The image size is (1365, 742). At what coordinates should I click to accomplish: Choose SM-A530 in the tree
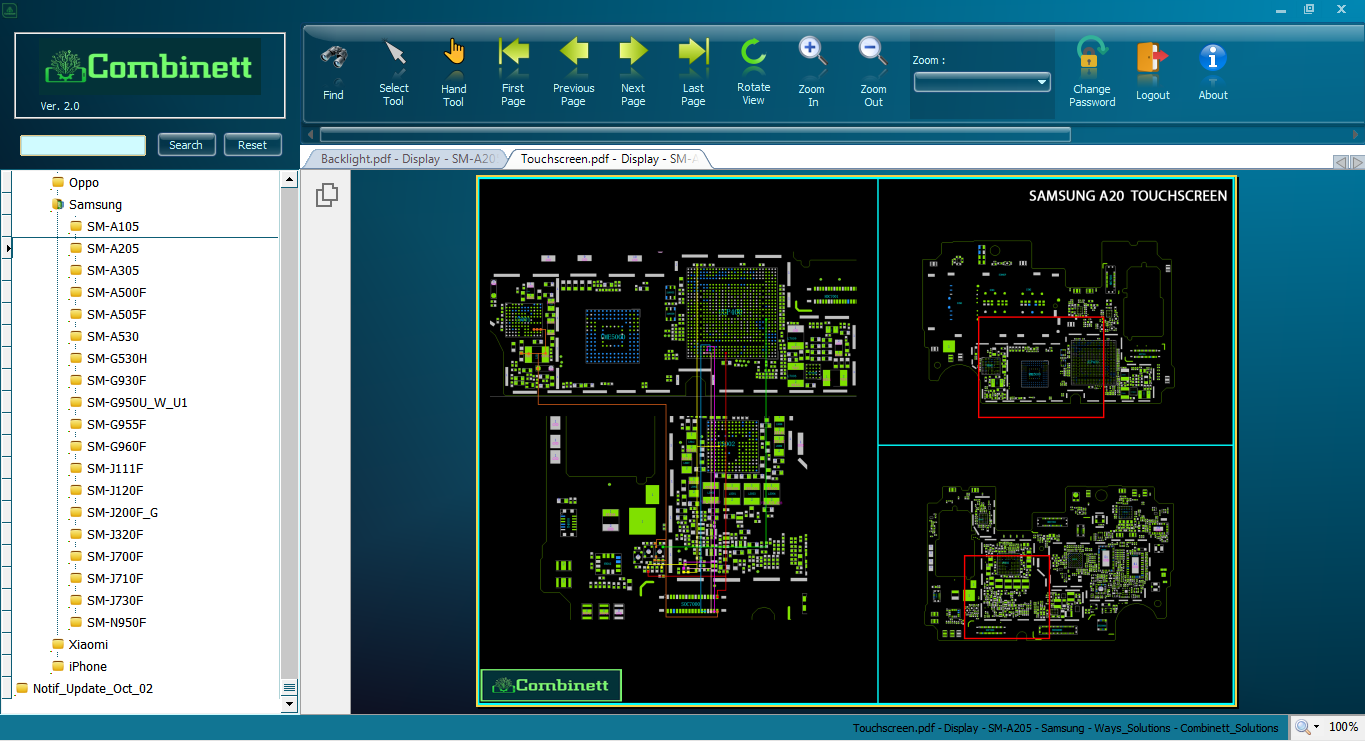point(112,337)
